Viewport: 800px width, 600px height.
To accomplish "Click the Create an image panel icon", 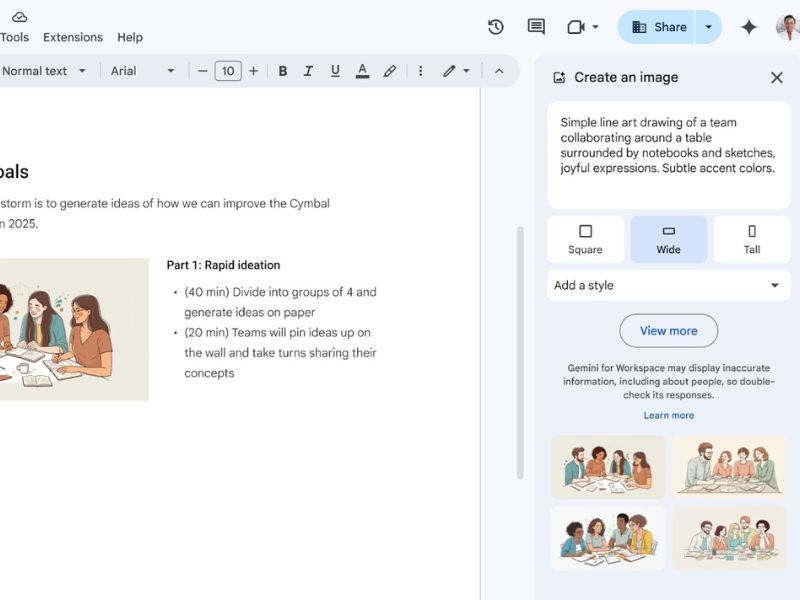I will coord(559,78).
